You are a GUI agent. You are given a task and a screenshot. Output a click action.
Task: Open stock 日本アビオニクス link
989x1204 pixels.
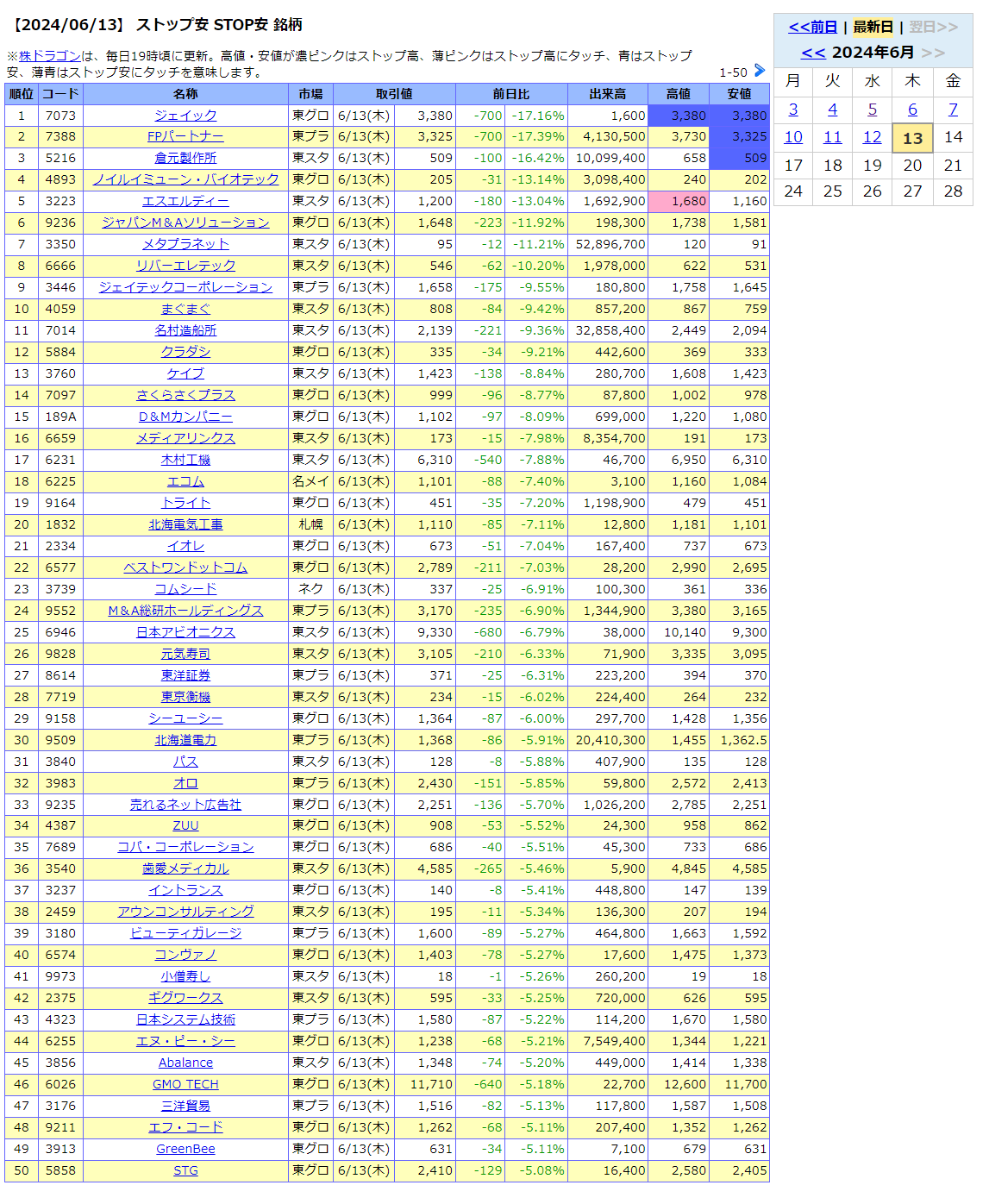tap(185, 633)
